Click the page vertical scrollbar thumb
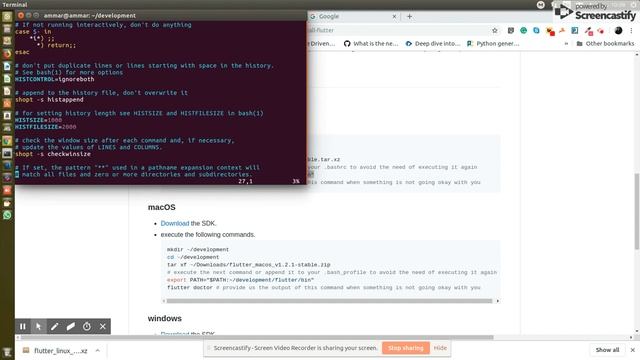This screenshot has width=640, height=360. [636, 211]
